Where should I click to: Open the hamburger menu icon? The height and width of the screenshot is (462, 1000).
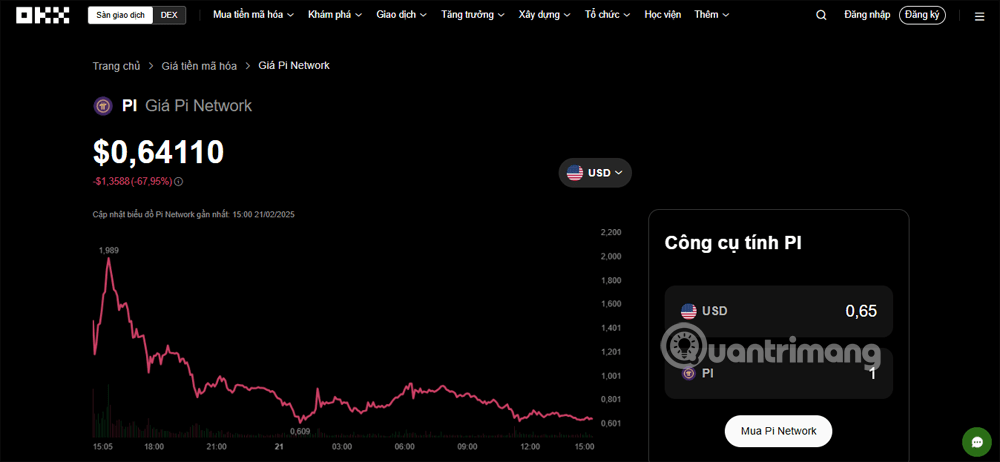979,17
